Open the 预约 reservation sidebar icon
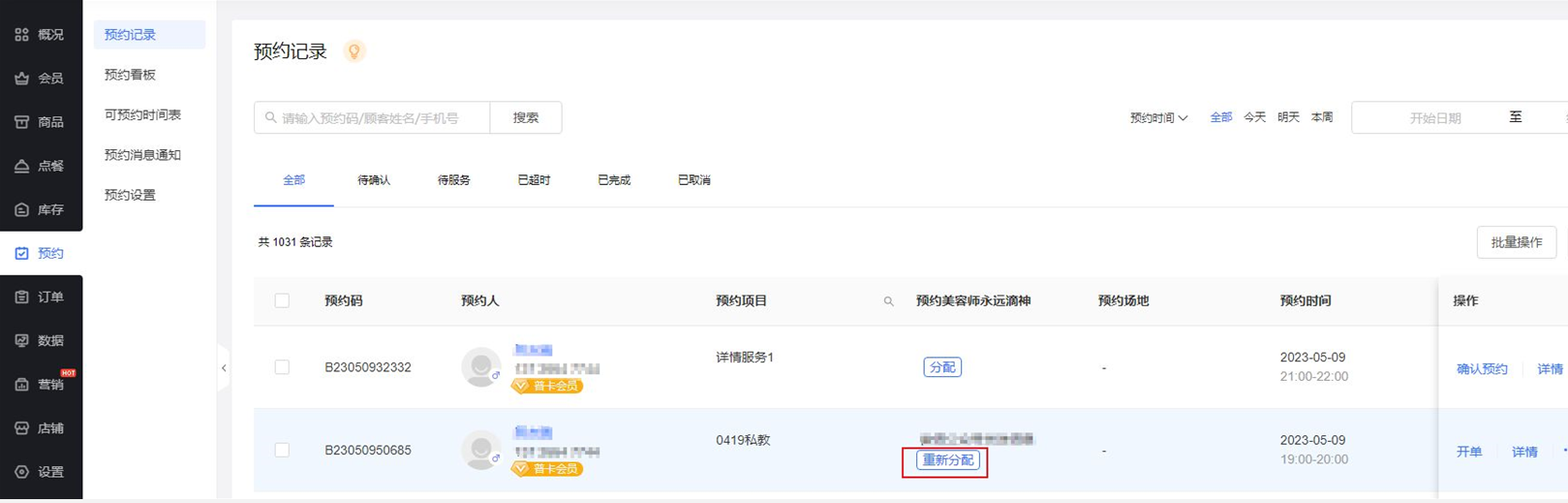 (x=21, y=253)
